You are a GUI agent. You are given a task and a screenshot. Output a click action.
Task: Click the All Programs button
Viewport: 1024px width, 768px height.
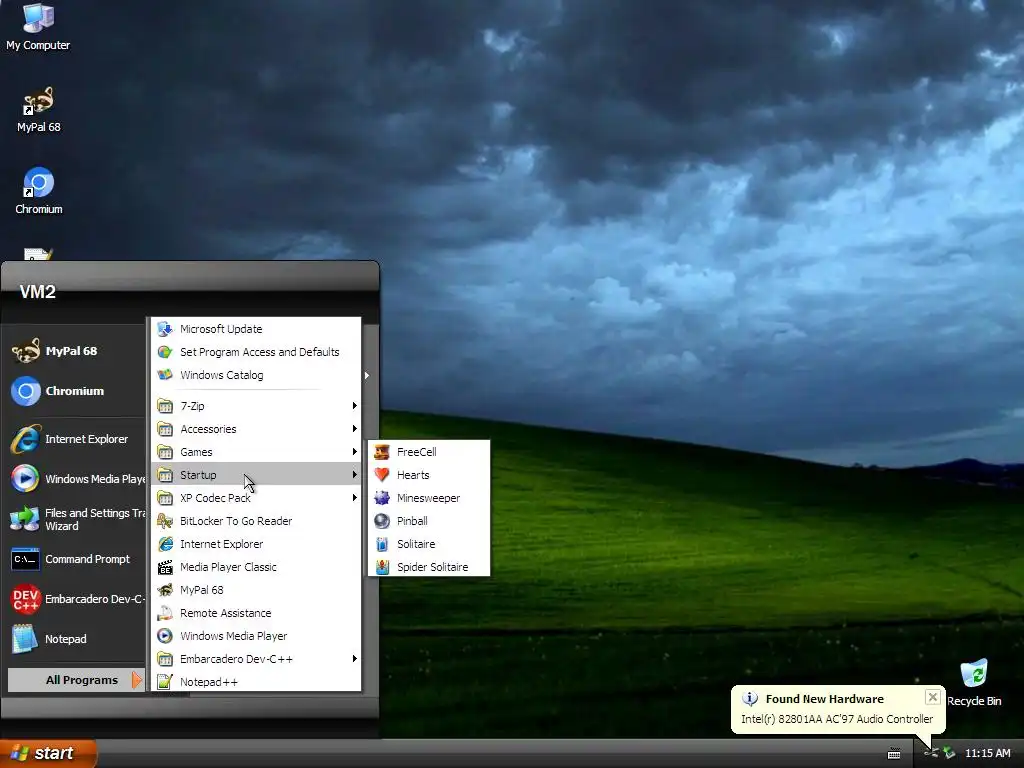(76, 680)
